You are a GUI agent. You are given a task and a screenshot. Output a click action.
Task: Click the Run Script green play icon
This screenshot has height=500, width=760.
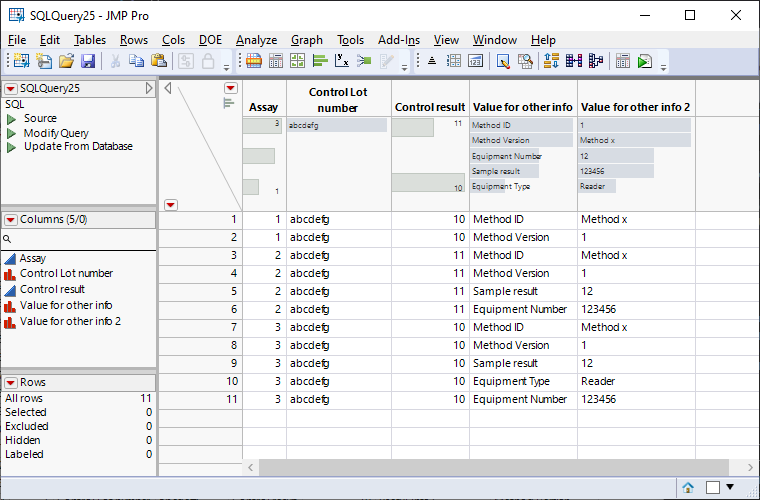tap(645, 61)
